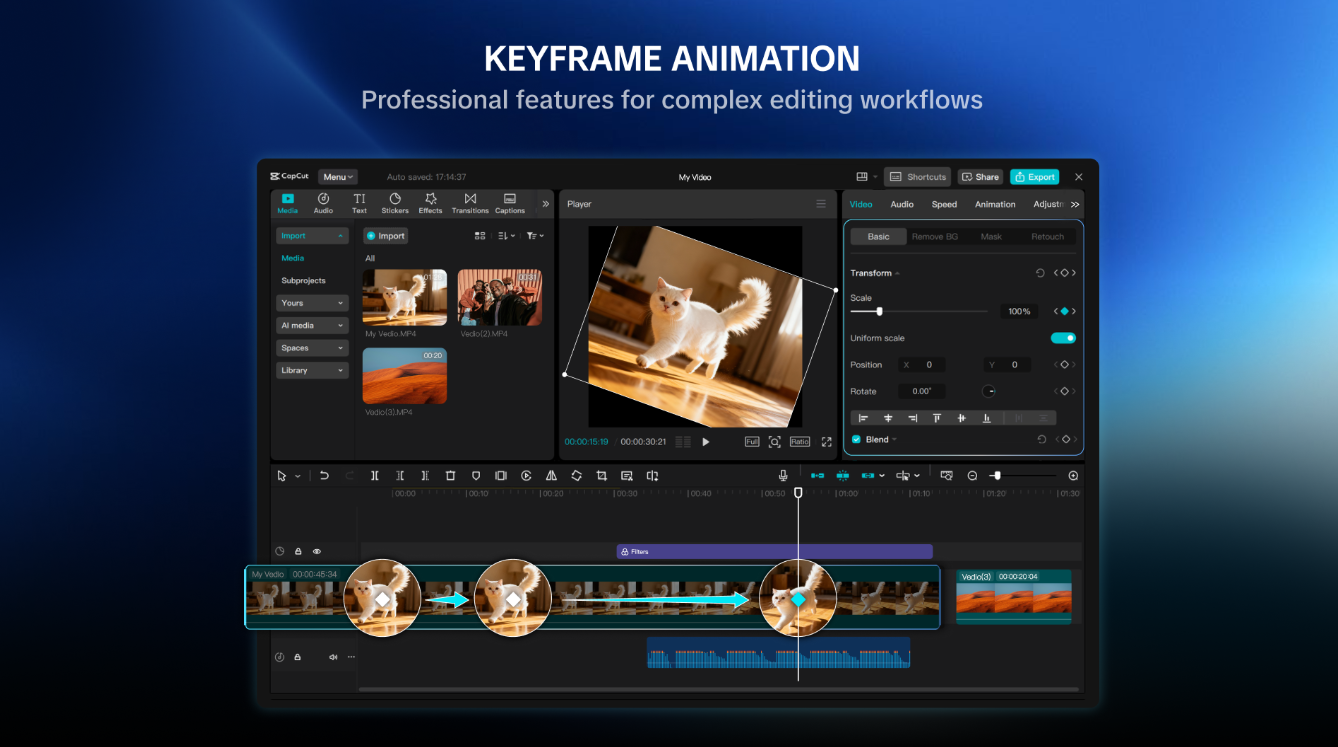
Task: Toggle the Uniform scale switch
Action: pos(1063,338)
